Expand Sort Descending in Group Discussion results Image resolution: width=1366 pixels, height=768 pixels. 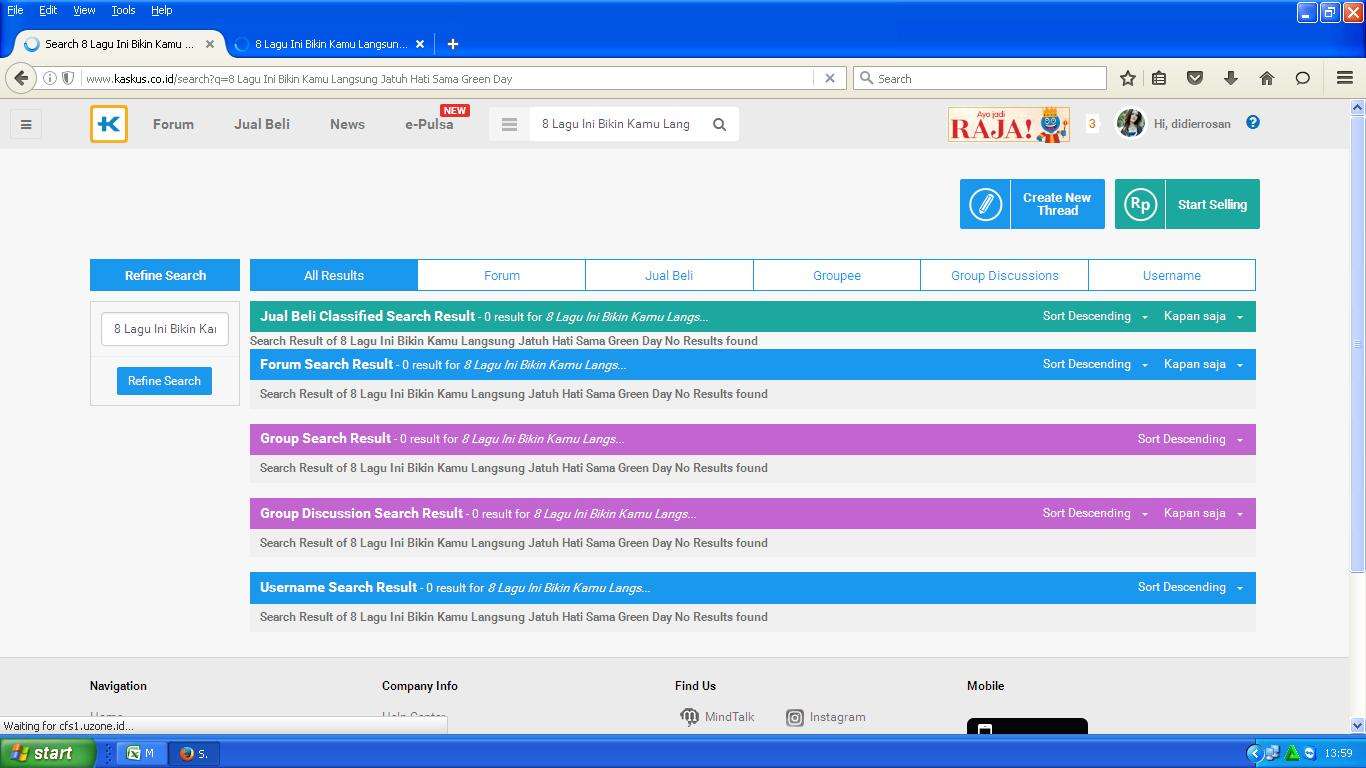[1095, 513]
